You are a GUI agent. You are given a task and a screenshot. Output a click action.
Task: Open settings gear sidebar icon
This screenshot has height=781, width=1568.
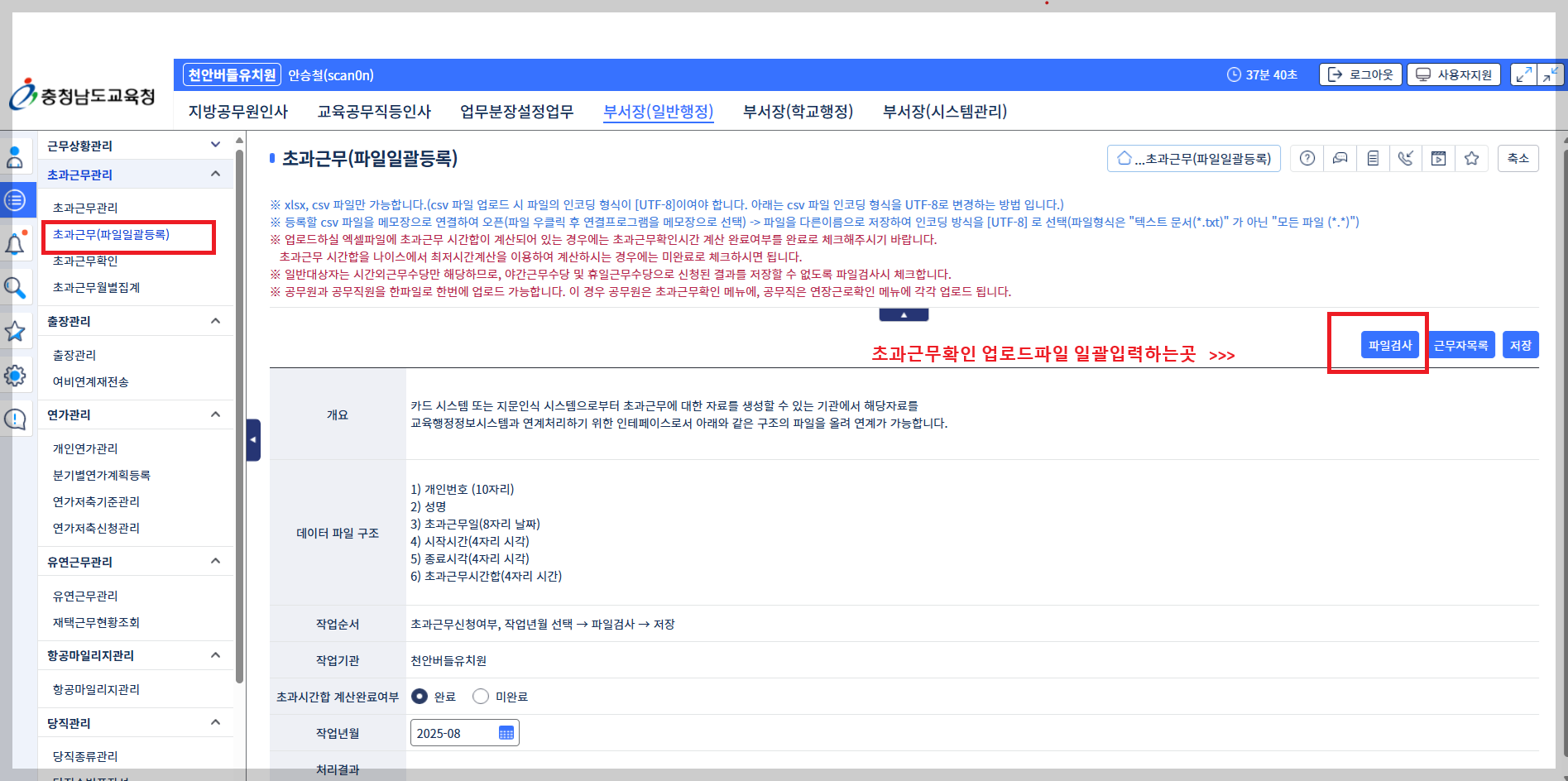(15, 376)
